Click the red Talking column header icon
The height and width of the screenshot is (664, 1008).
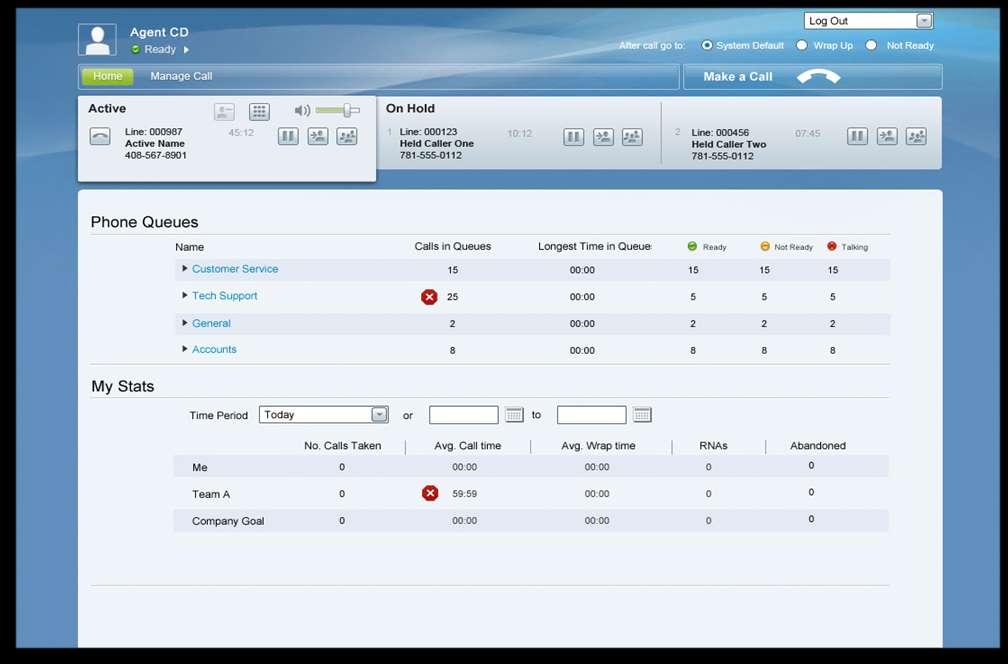832,246
